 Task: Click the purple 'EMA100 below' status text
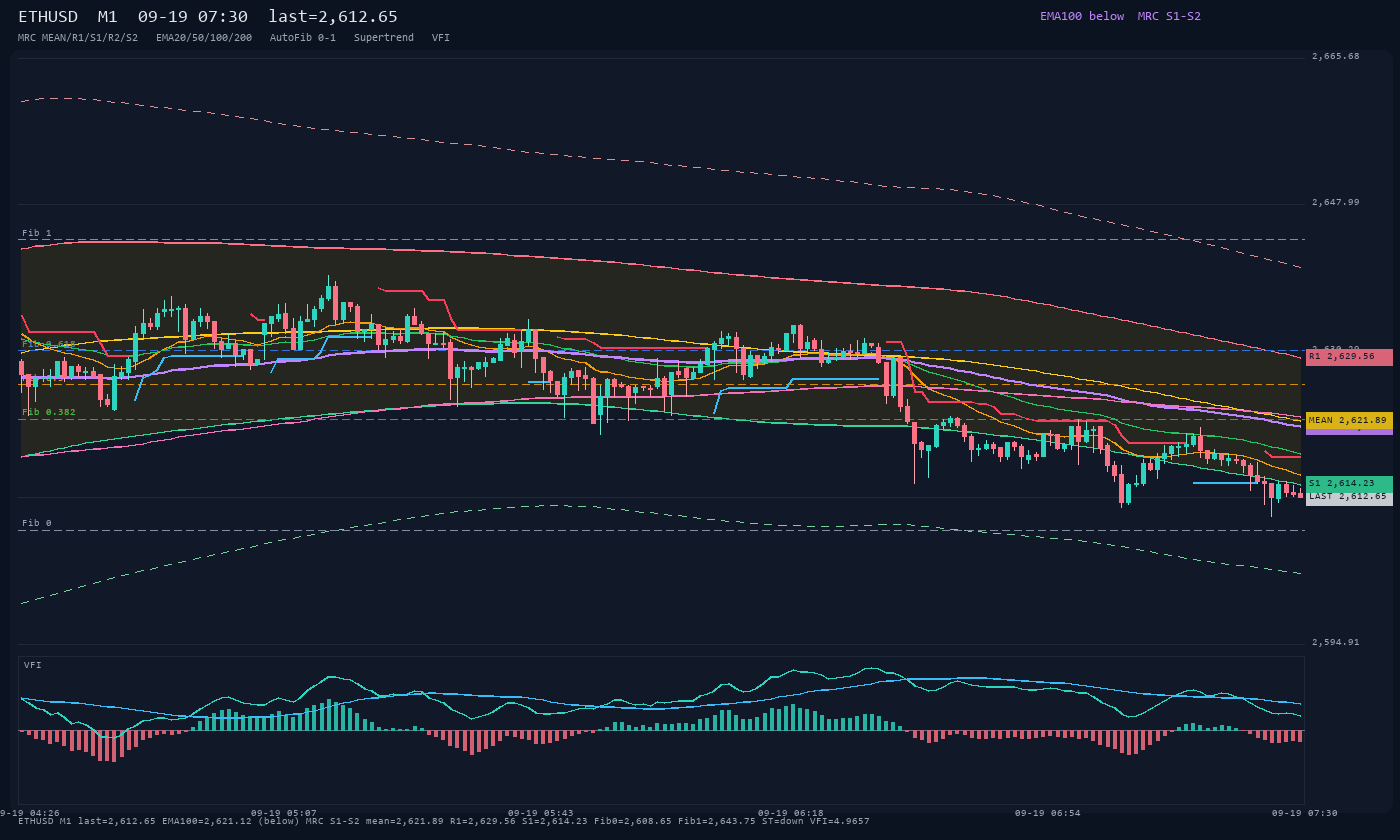point(1082,16)
